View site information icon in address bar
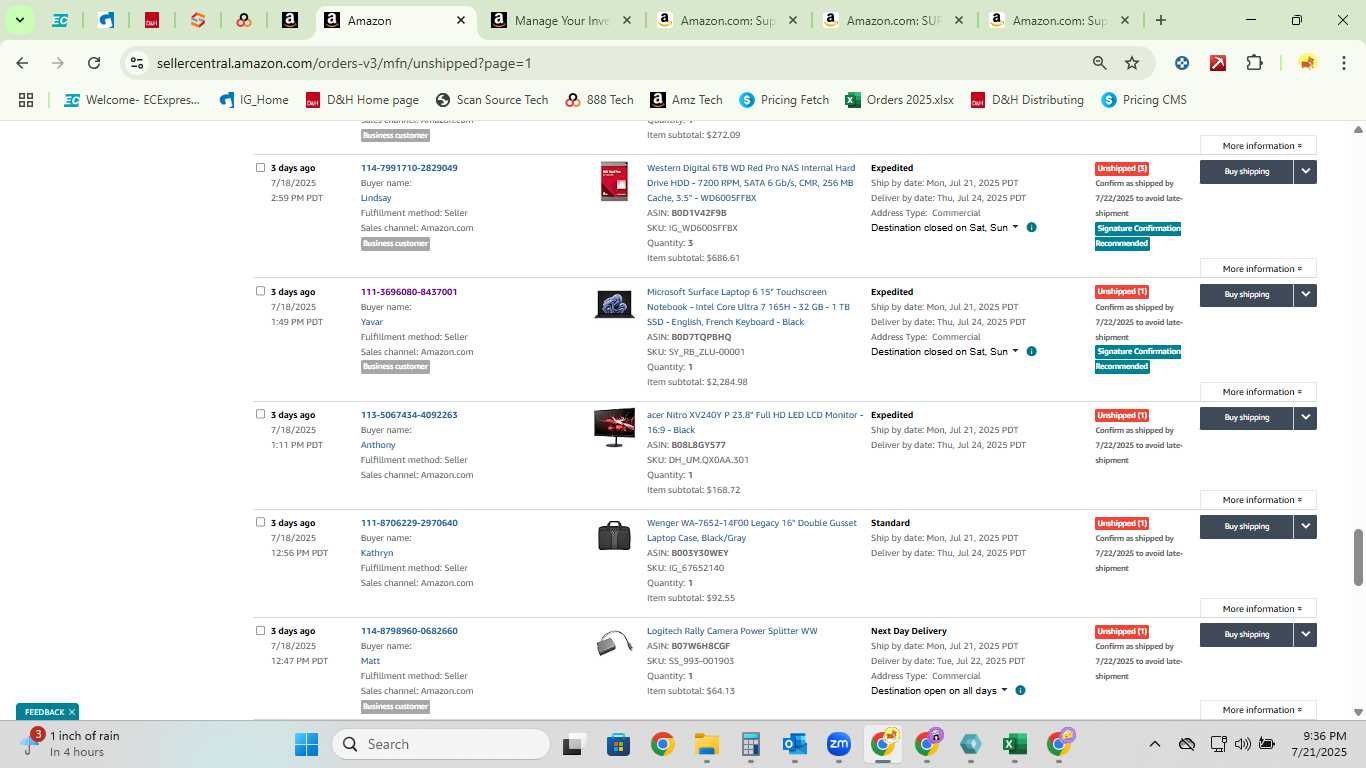Viewport: 1366px width, 768px height. click(137, 63)
